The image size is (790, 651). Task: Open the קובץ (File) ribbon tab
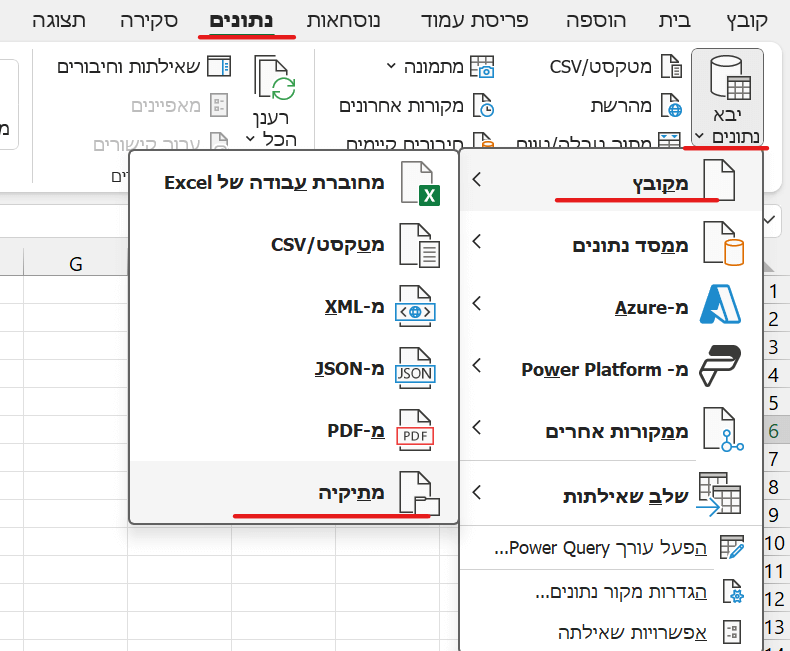coord(747,21)
